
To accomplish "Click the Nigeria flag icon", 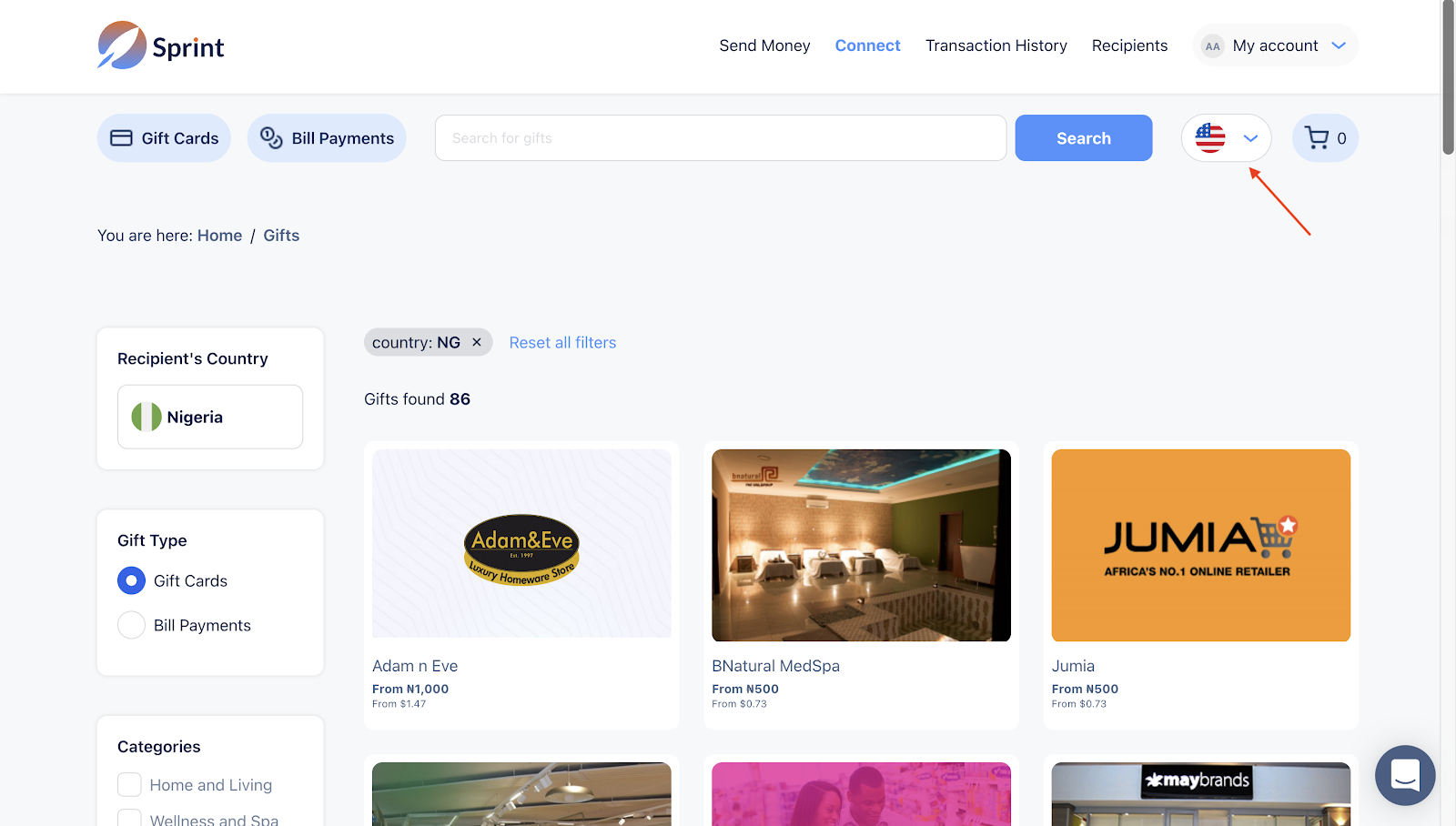I will coord(147,417).
